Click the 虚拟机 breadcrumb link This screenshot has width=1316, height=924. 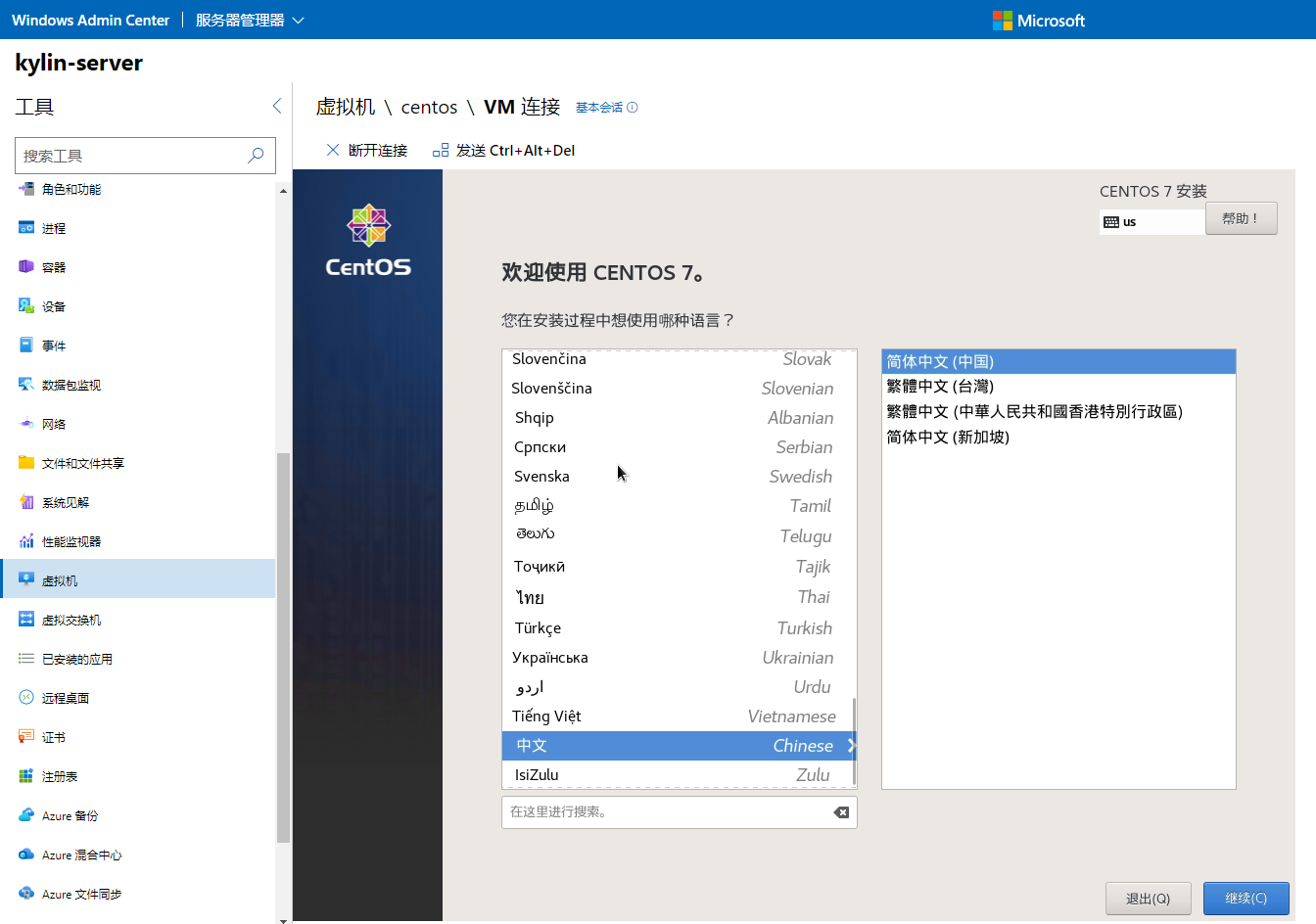pos(346,107)
